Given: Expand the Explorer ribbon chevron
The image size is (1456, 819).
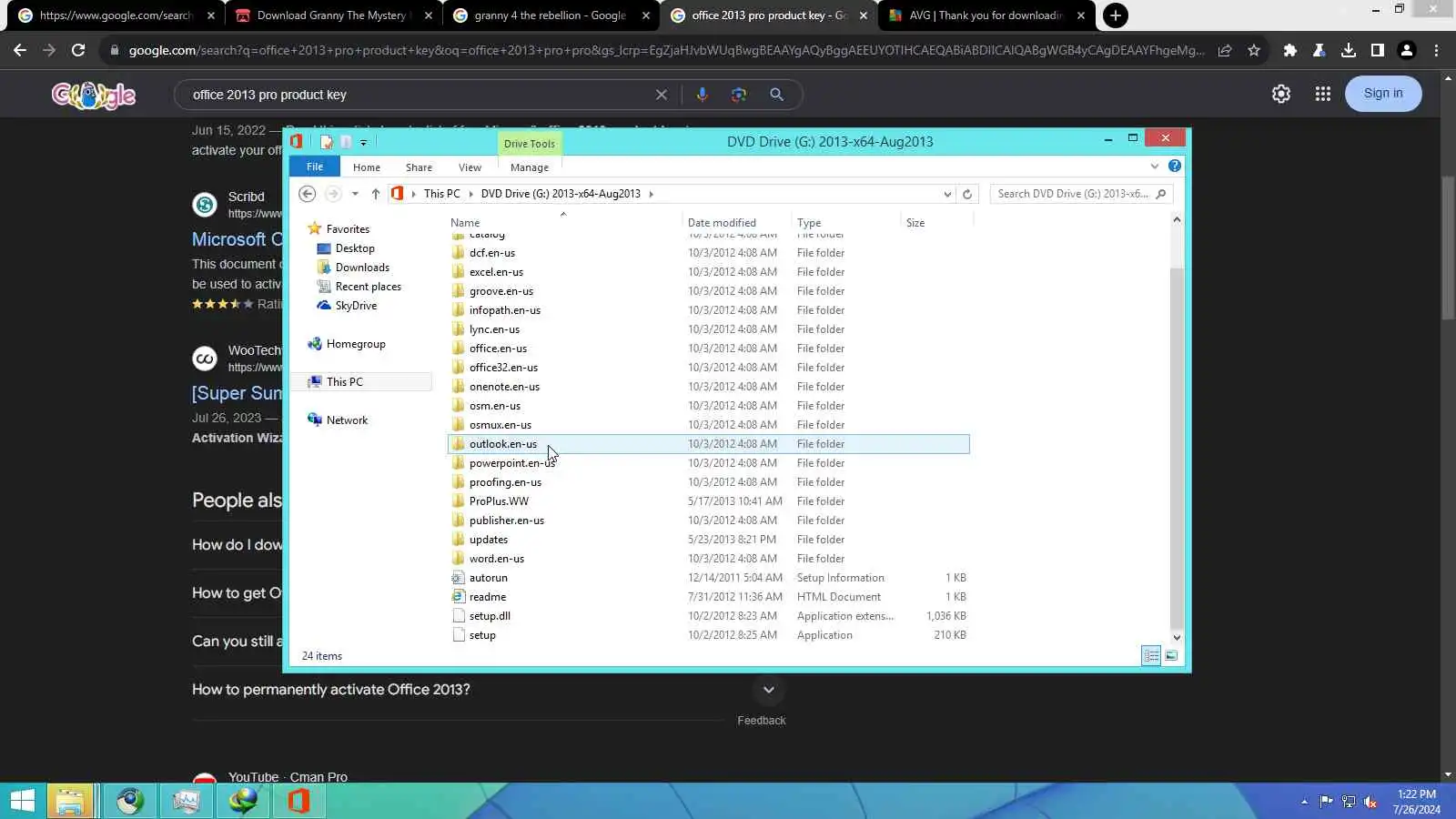Looking at the screenshot, I should point(1155,167).
